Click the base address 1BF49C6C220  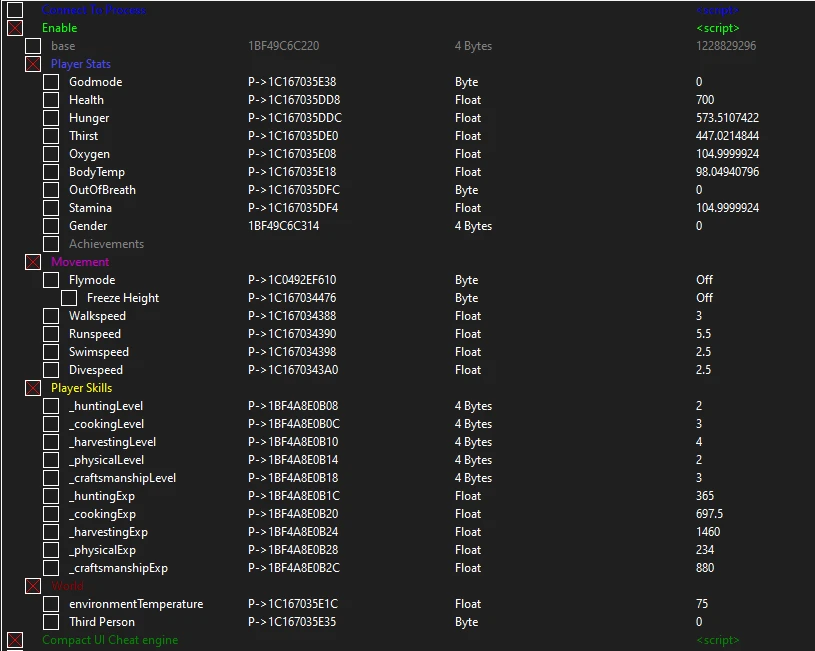point(283,46)
